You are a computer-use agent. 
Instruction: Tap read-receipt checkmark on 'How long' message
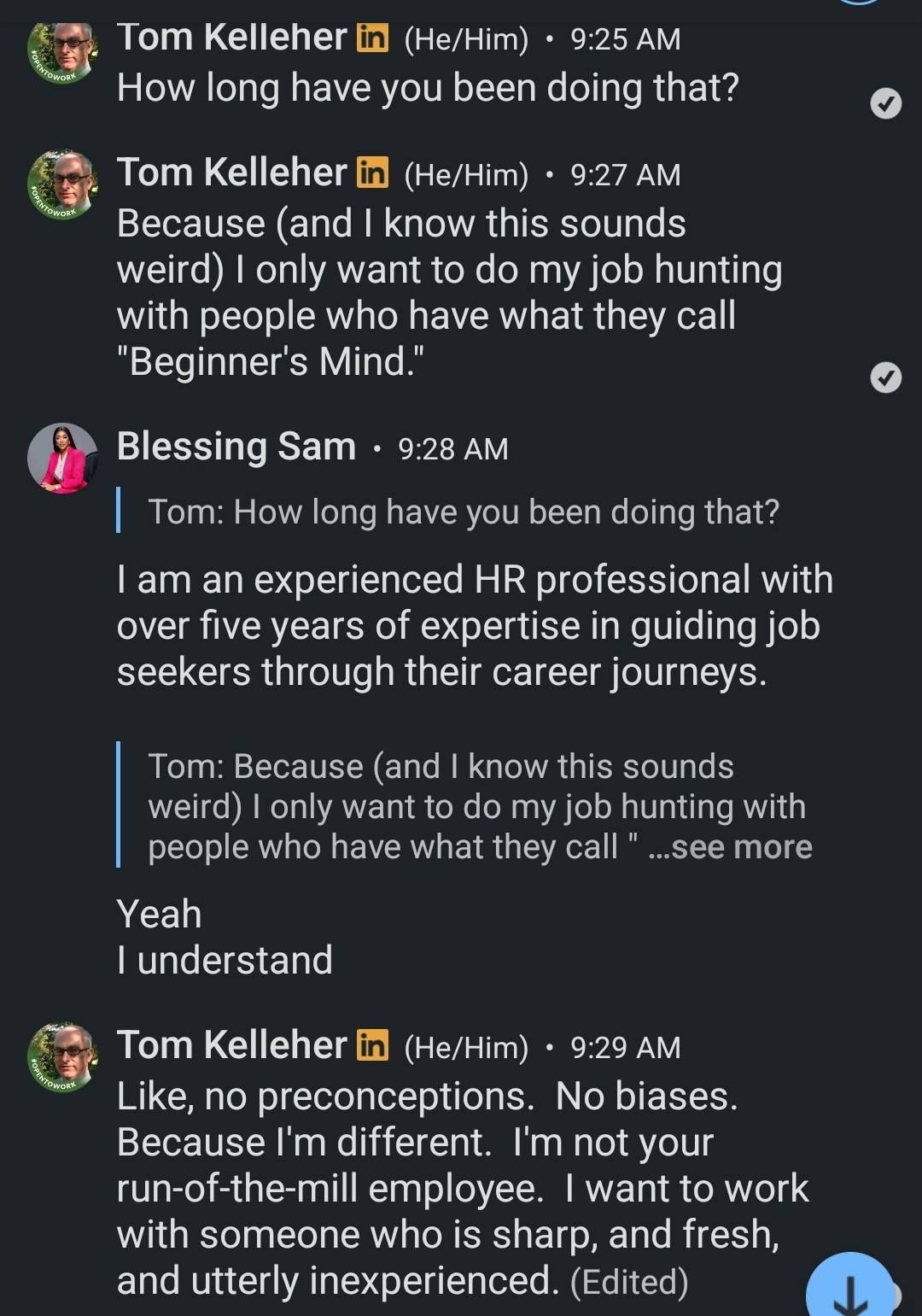click(885, 104)
